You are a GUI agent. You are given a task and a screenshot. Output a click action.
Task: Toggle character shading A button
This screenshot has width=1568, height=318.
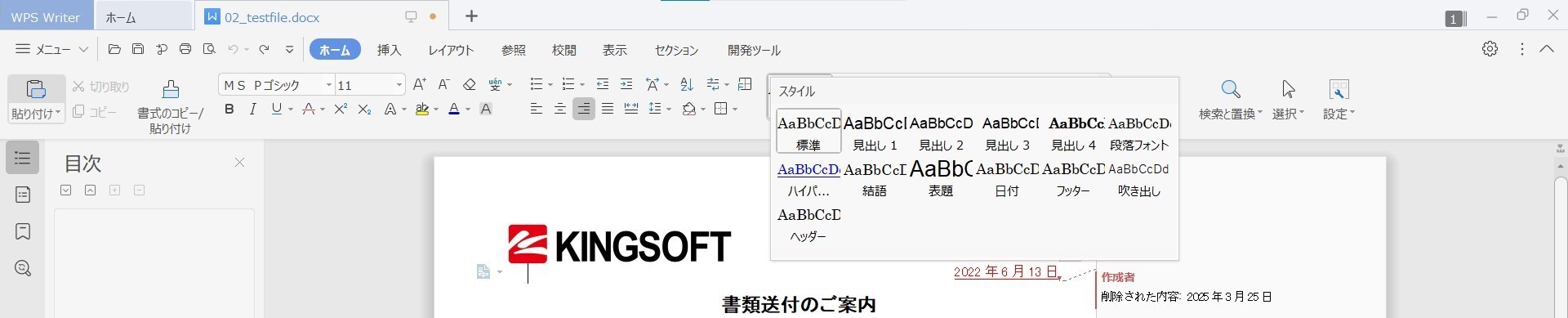tap(486, 109)
